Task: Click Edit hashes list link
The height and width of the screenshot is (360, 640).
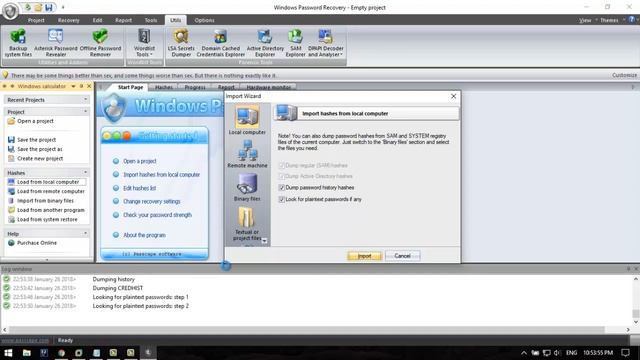Action: tap(140, 188)
